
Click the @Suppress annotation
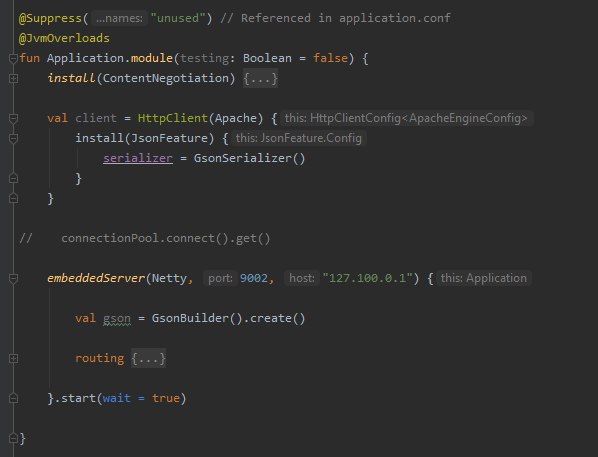pyautogui.click(x=50, y=18)
